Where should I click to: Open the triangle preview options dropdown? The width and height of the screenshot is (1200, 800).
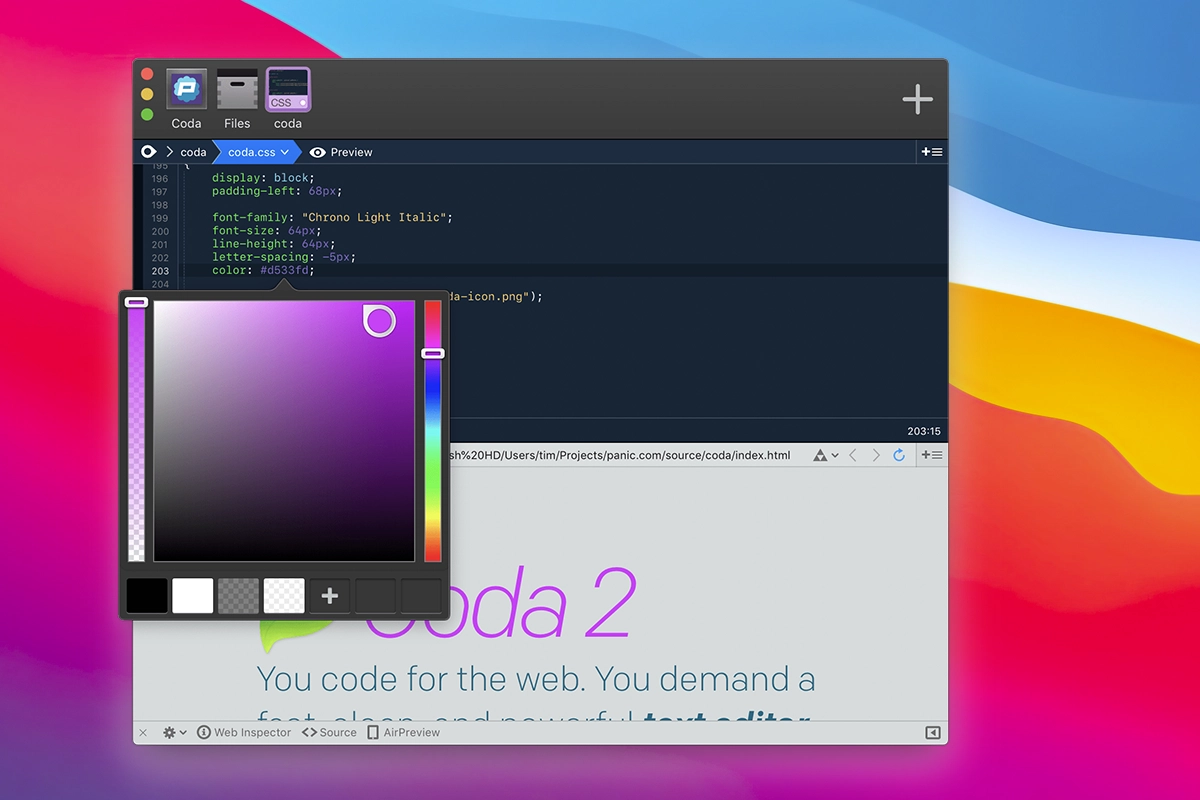coord(825,455)
